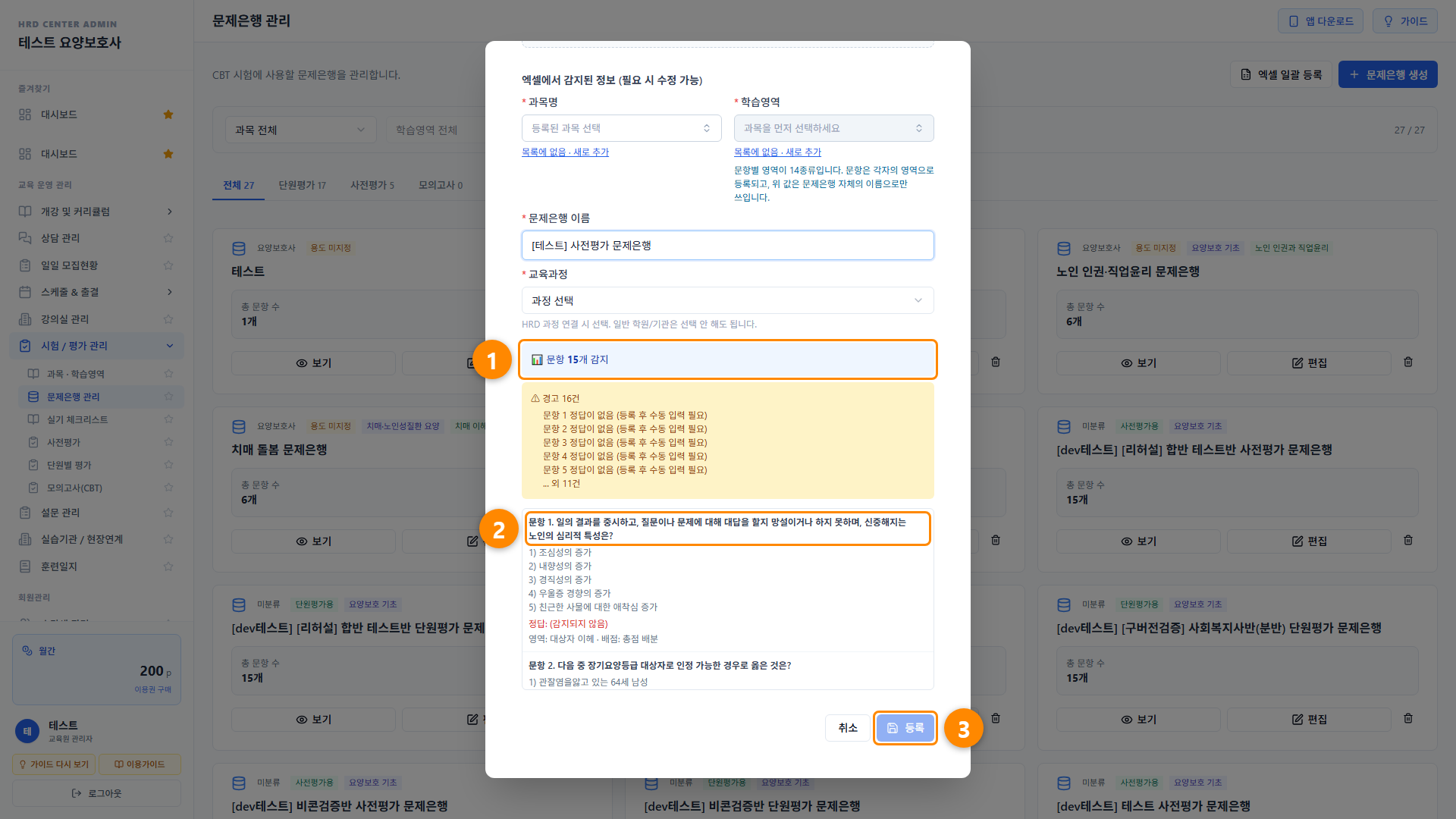1456x819 pixels.
Task: Edit the 노인 인권·직업윤리 문제은행 card
Action: coord(1309,363)
